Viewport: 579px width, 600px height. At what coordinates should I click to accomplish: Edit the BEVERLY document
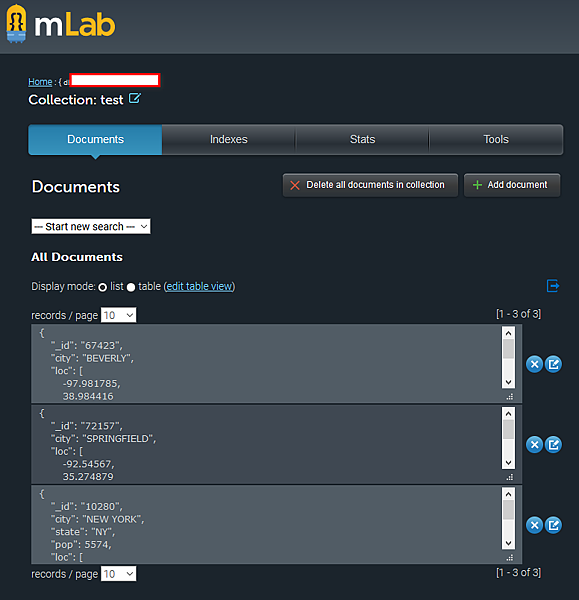(553, 364)
